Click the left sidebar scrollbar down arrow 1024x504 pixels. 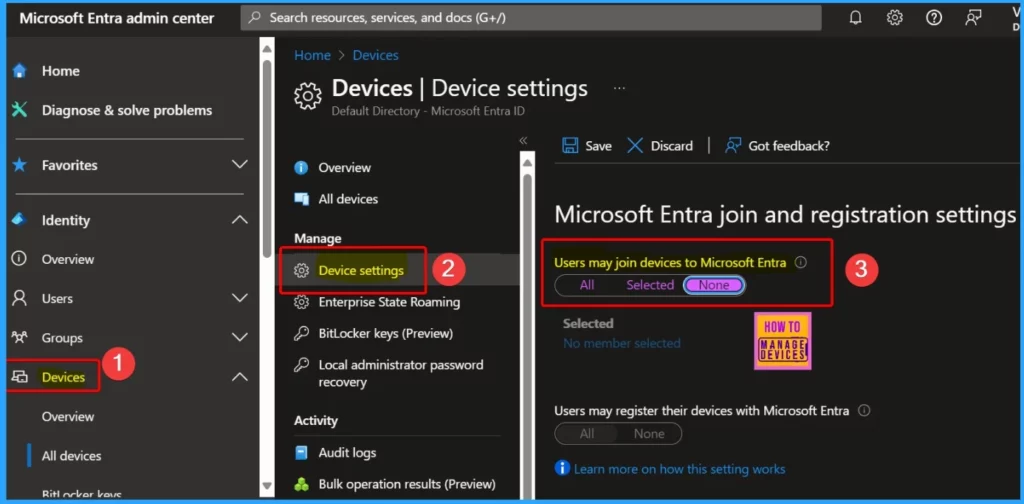click(266, 486)
